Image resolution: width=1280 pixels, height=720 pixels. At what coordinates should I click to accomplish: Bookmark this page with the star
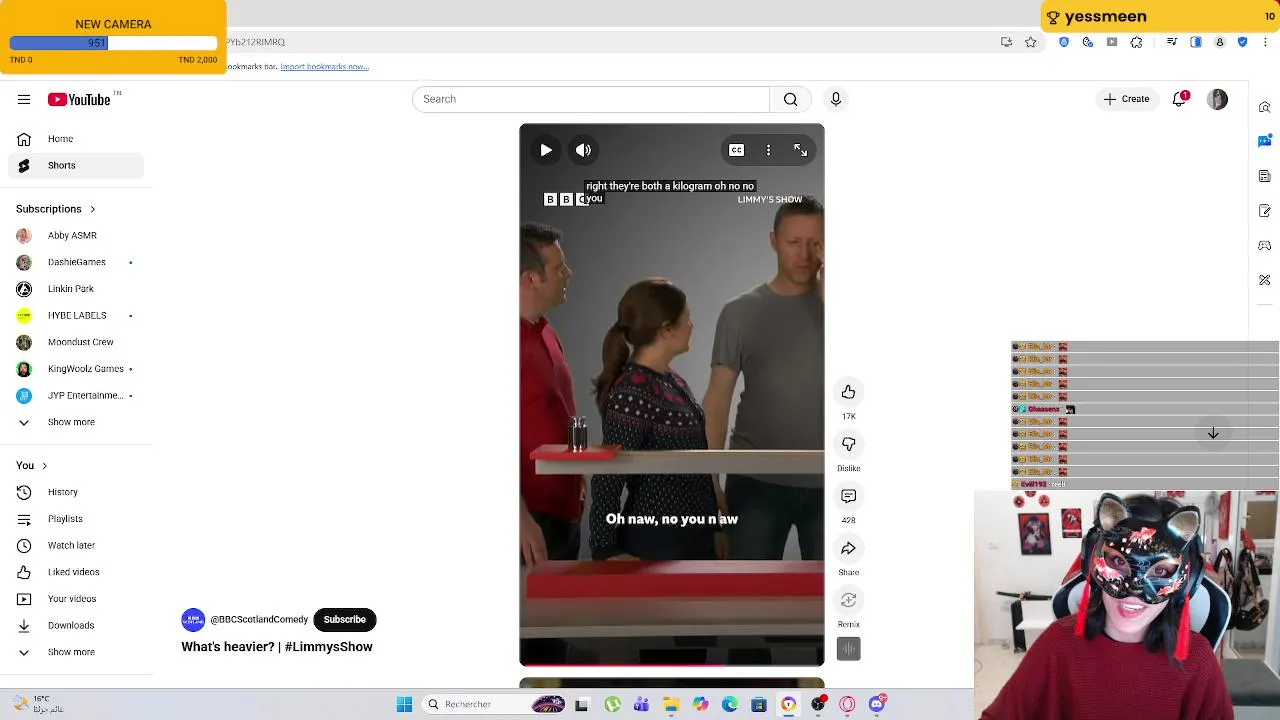coord(1031,42)
